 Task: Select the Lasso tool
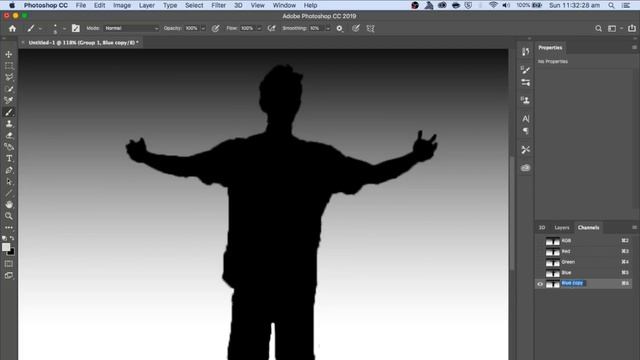click(9, 77)
